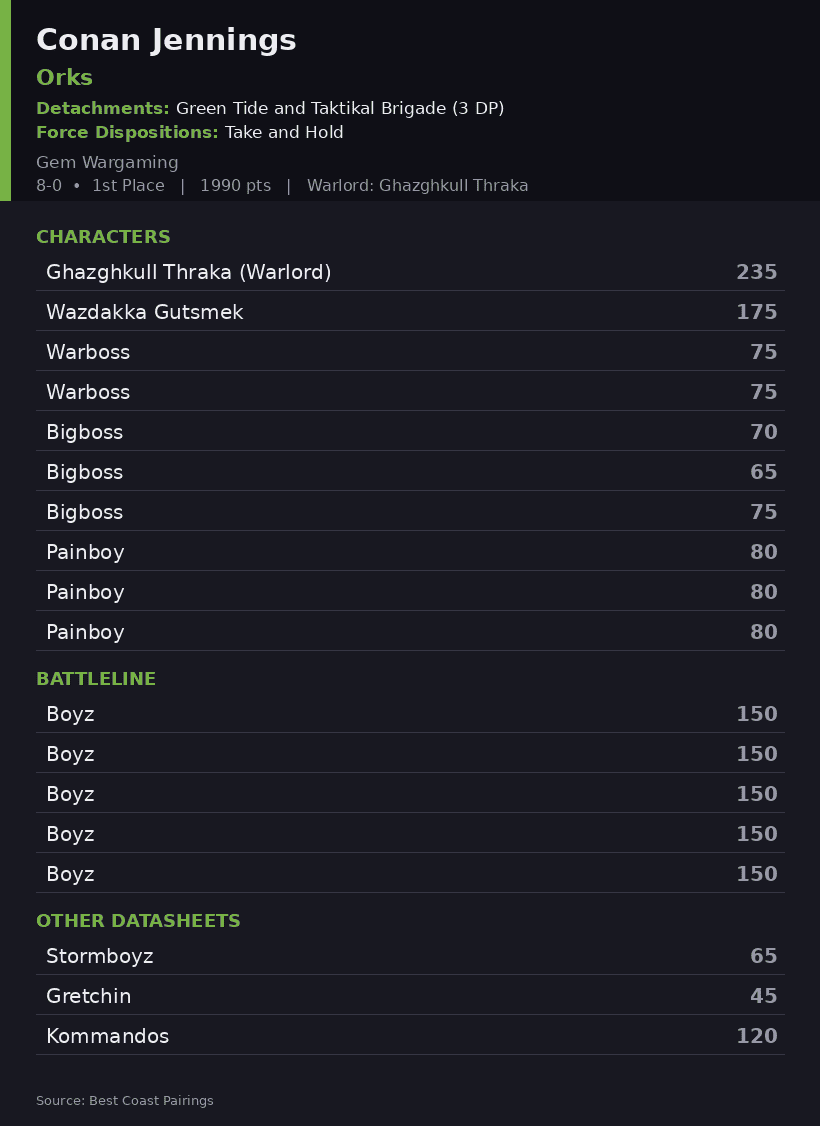Click the Force Dispositions label
This screenshot has width=820, height=1126.
coord(127,132)
